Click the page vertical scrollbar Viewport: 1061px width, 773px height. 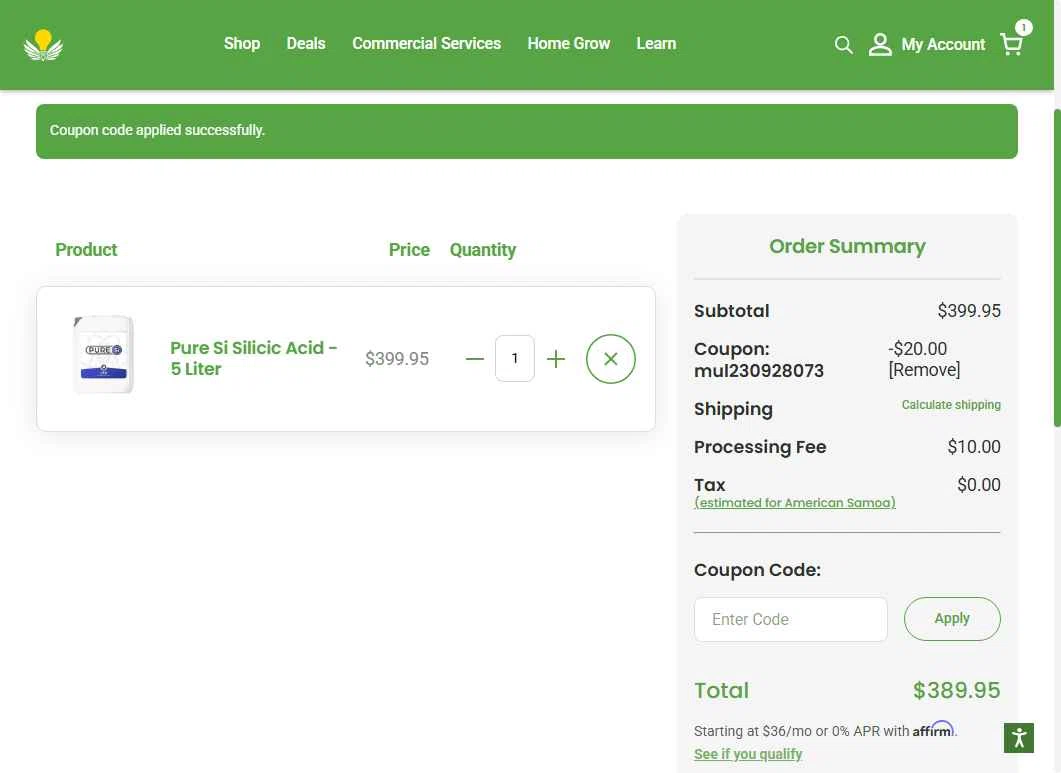click(1057, 267)
